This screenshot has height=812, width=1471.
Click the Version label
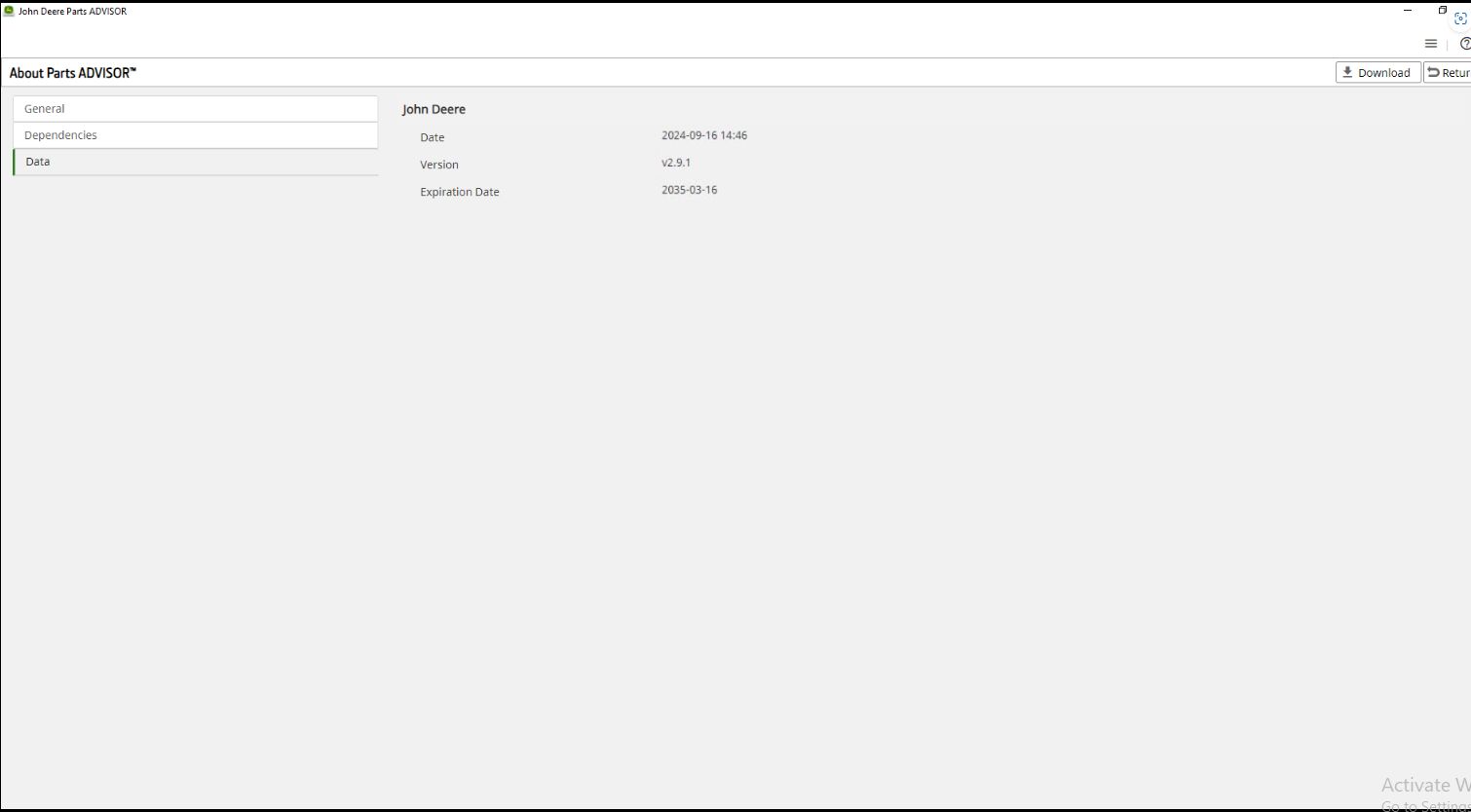tap(439, 165)
